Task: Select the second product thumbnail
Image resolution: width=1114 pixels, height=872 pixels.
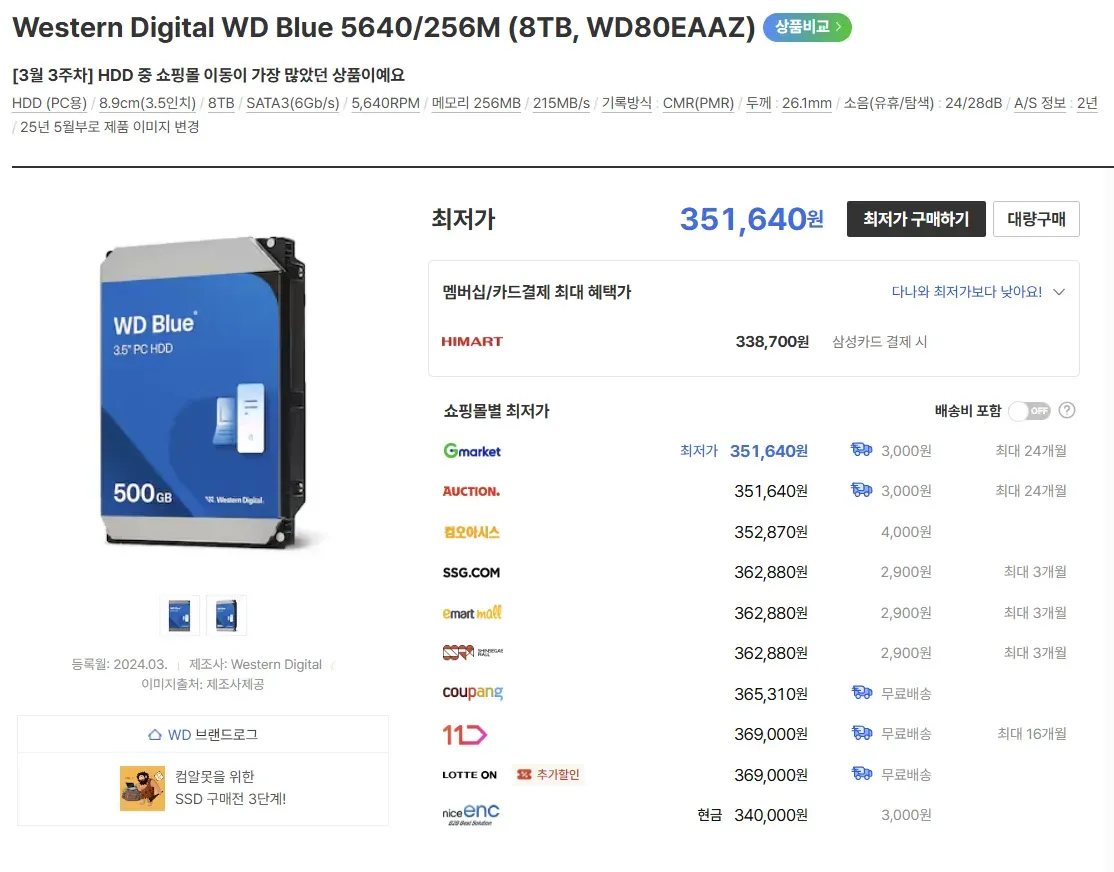Action: (227, 615)
